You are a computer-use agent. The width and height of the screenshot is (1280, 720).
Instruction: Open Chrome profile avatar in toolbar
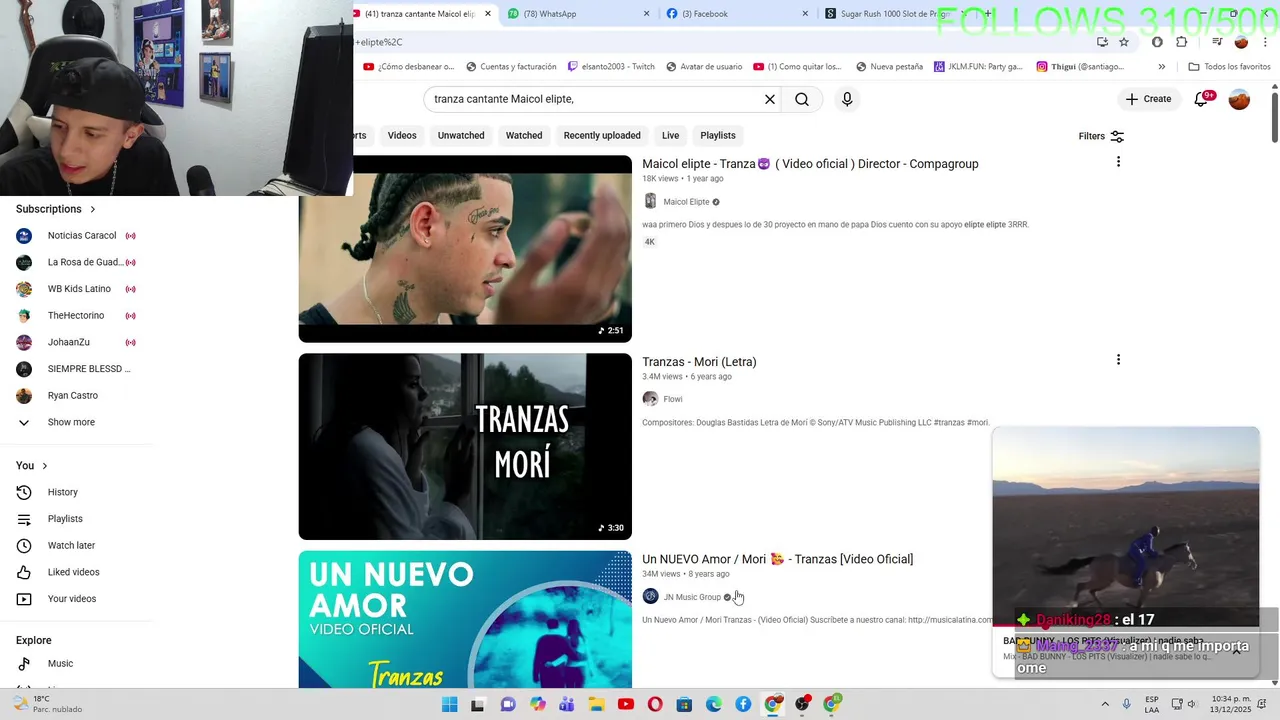click(1241, 42)
